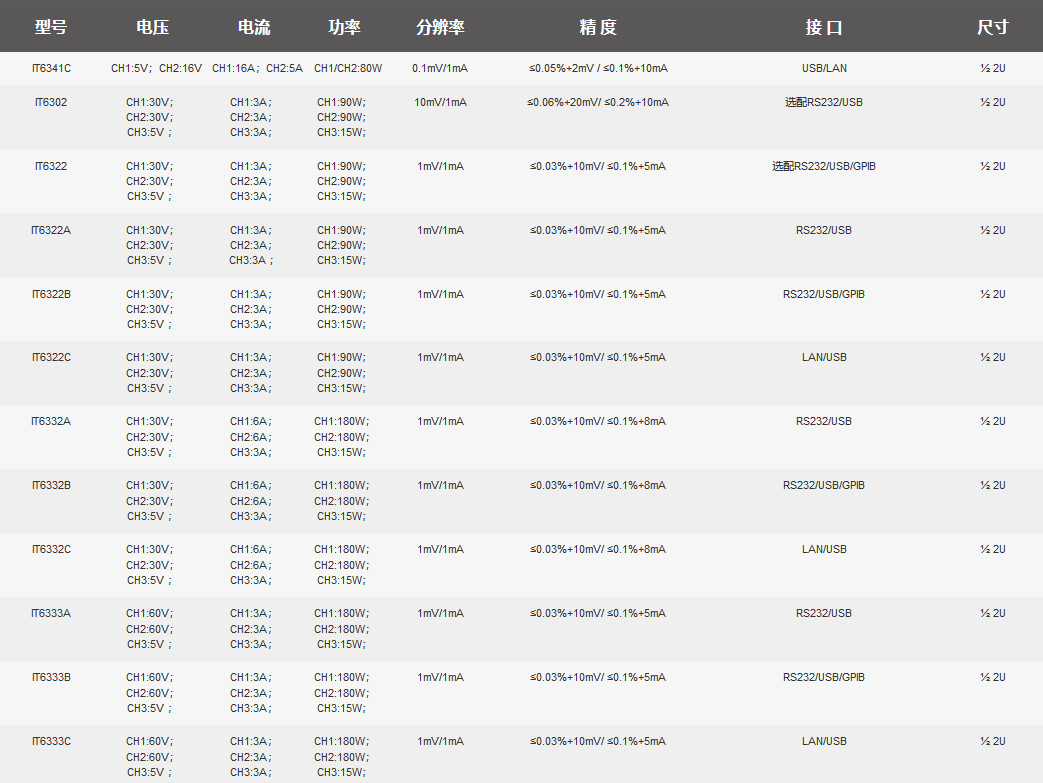The width and height of the screenshot is (1043, 783).
Task: Open the IT6322 product link
Action: click(51, 166)
